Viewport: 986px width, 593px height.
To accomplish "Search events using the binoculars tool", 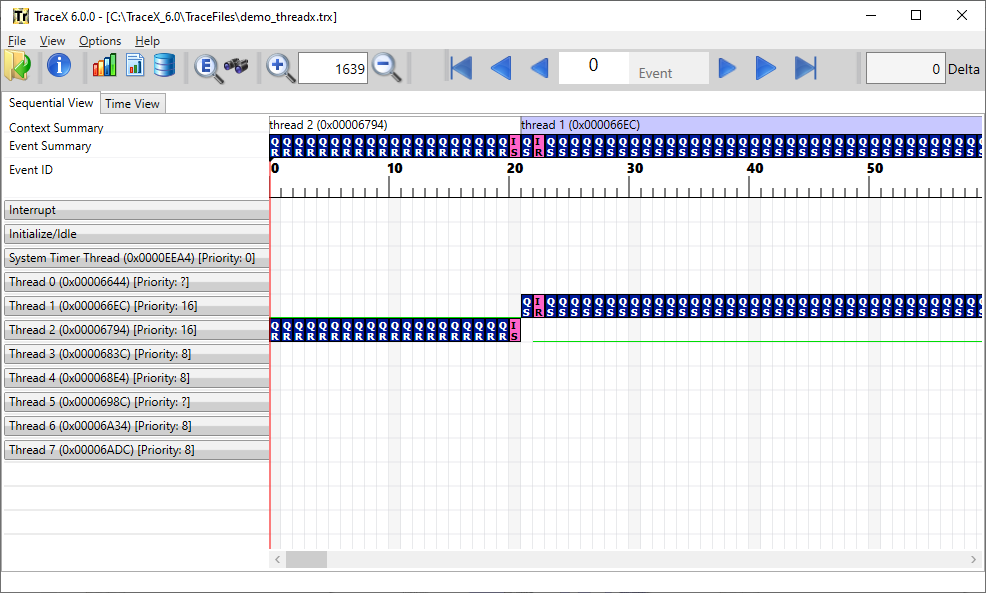I will [x=237, y=68].
